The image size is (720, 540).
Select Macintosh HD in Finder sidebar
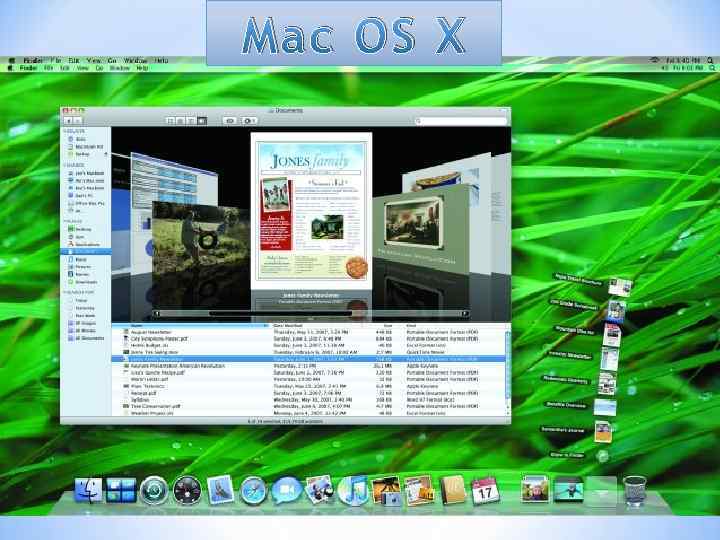[x=85, y=146]
